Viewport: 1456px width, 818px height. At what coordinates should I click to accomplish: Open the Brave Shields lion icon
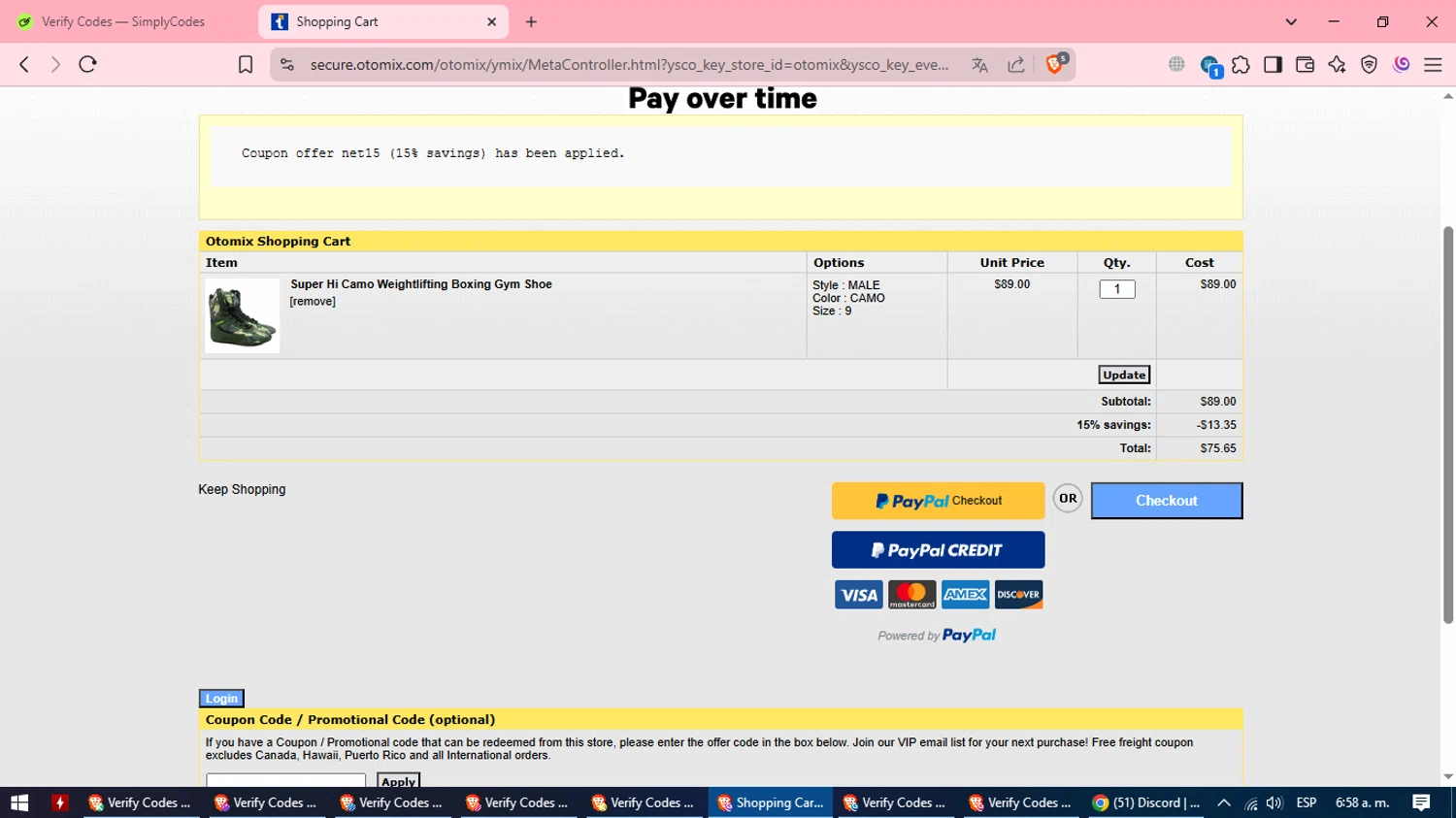[1056, 64]
